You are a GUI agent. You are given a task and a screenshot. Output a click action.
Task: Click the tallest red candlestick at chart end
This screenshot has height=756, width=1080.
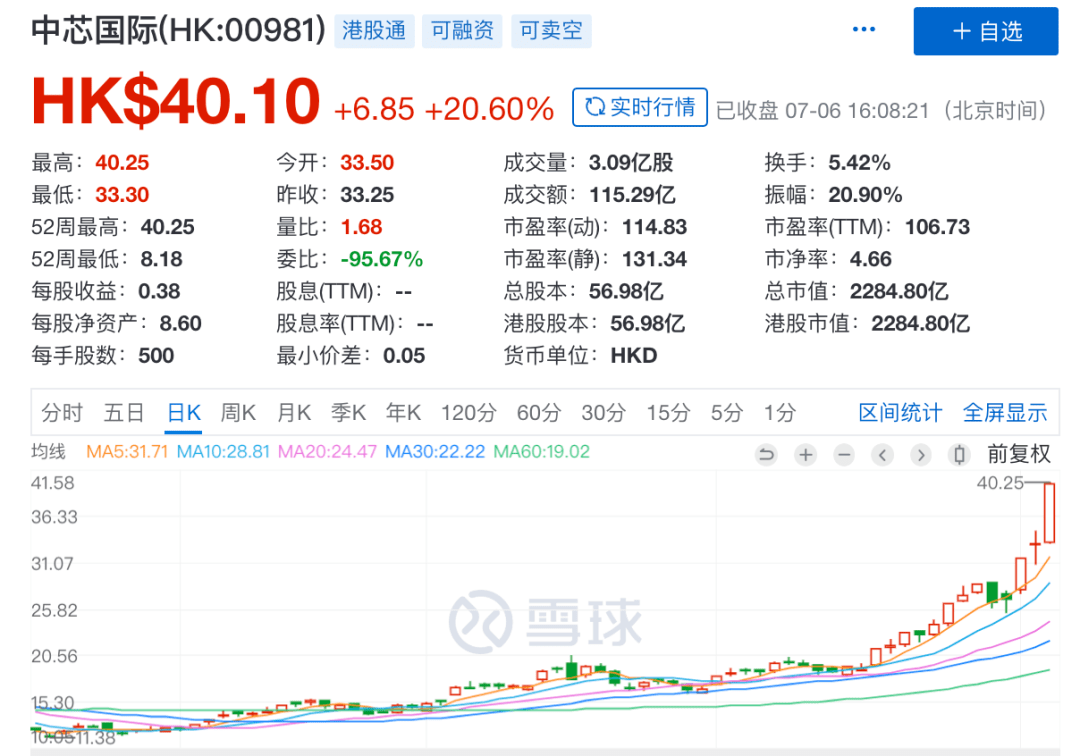tap(1050, 513)
